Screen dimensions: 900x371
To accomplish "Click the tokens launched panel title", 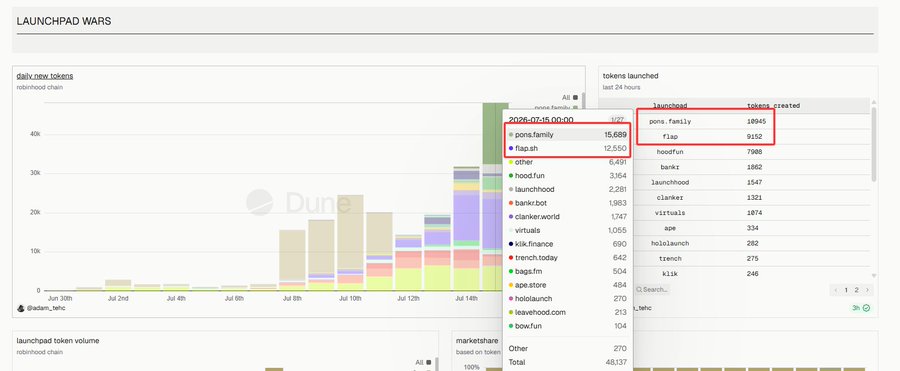I will 630,76.
